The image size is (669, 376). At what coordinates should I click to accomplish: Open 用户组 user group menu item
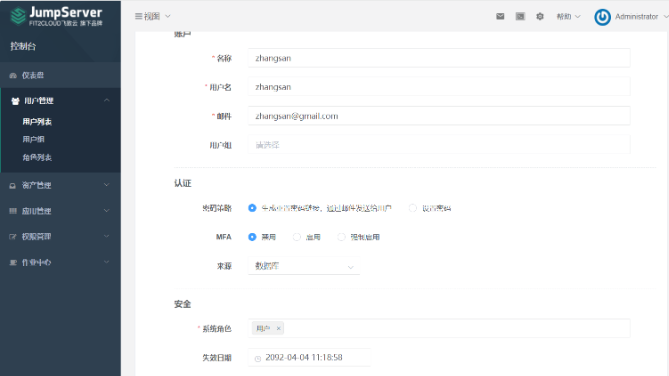click(33, 140)
